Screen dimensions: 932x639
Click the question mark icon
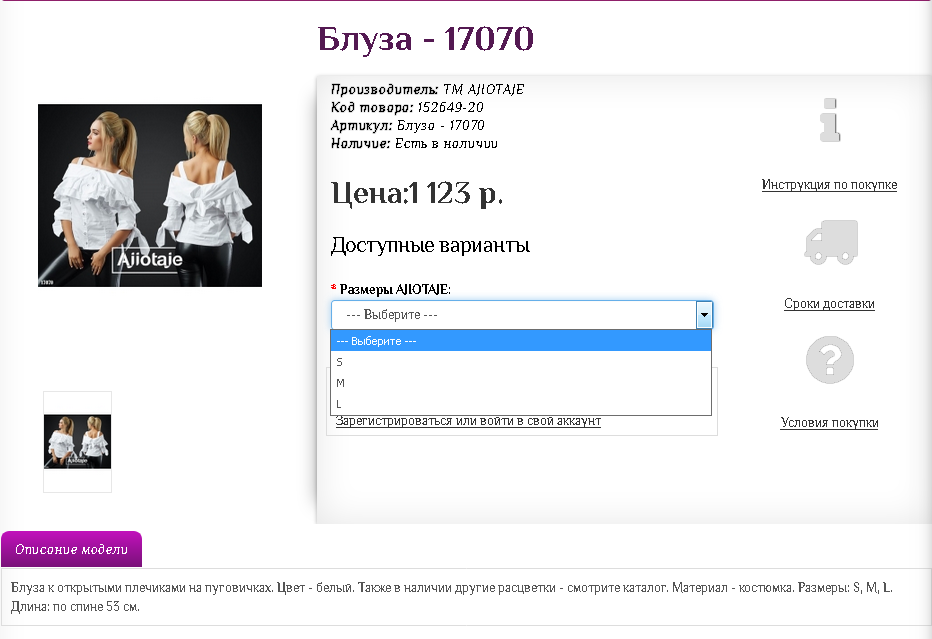830,360
